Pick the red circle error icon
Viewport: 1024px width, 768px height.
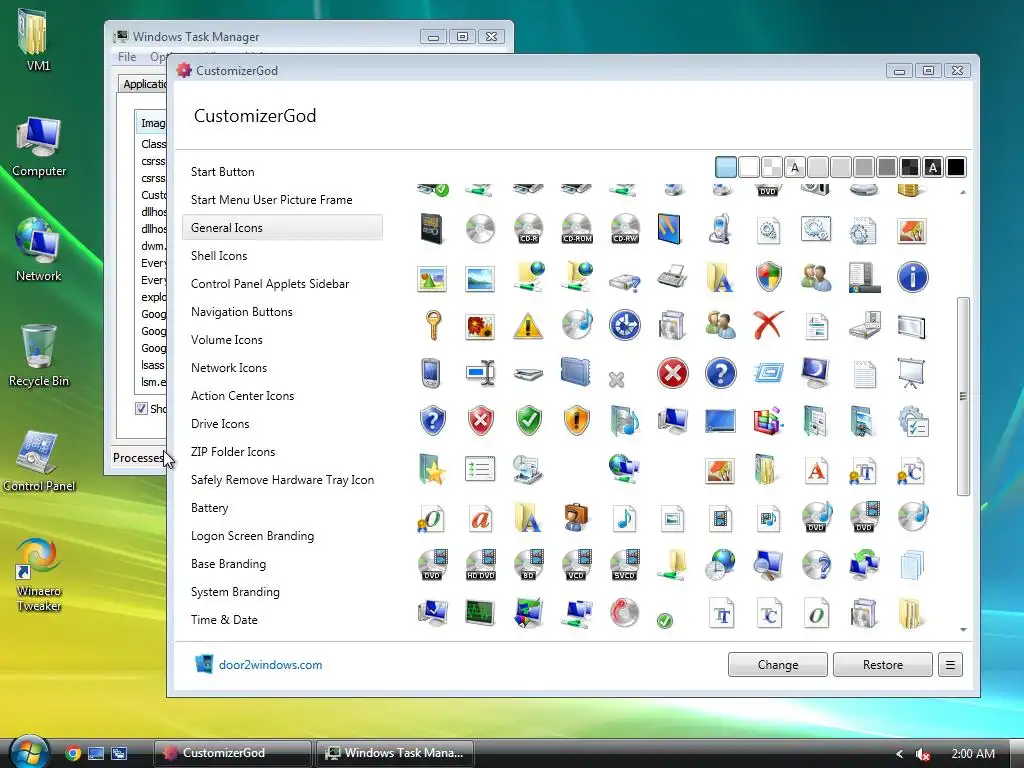coord(673,374)
